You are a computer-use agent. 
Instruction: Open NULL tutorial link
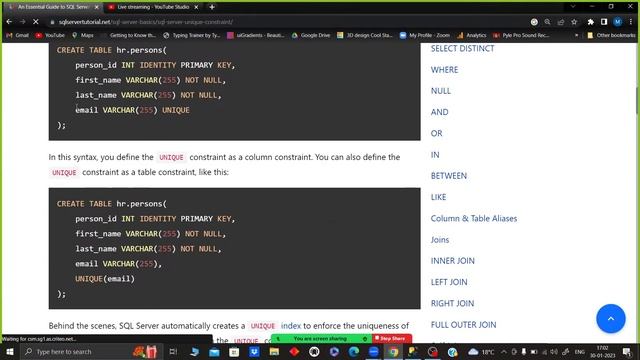coord(441,91)
